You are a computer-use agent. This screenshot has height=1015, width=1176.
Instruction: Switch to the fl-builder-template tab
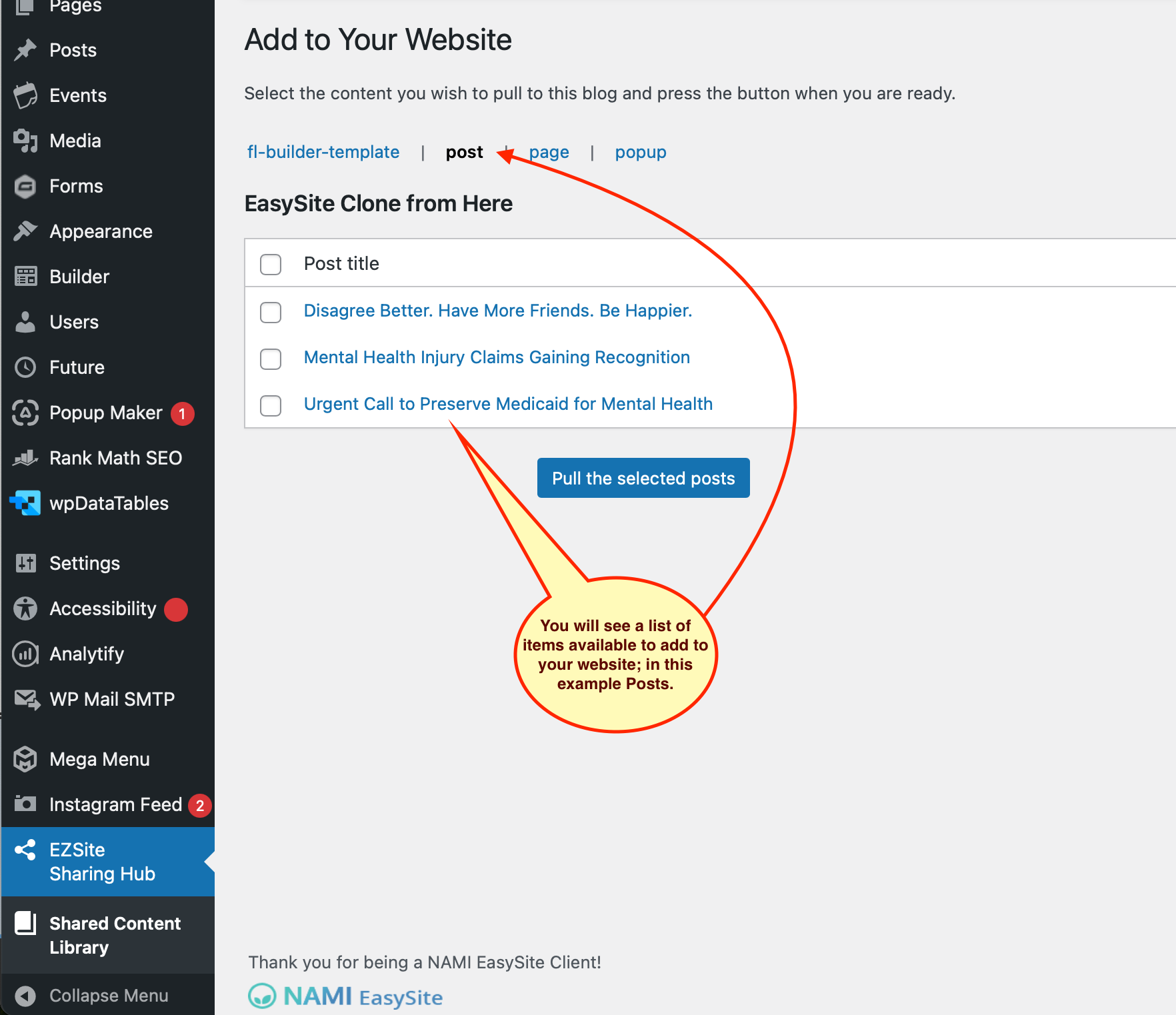pyautogui.click(x=323, y=152)
